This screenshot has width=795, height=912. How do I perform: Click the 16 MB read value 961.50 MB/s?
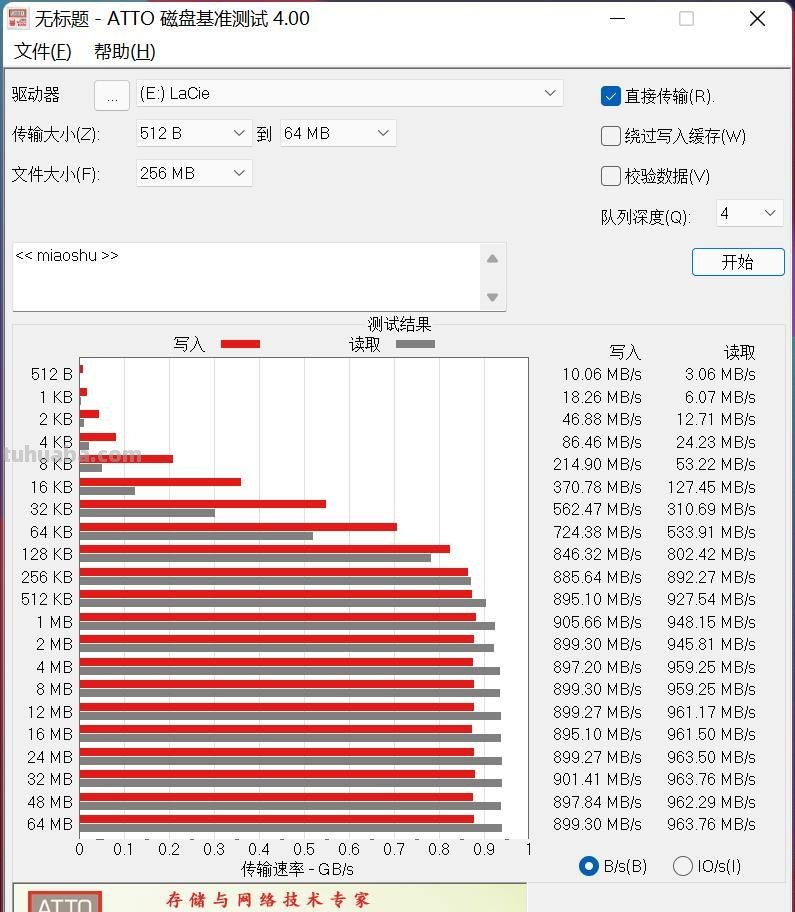point(711,734)
